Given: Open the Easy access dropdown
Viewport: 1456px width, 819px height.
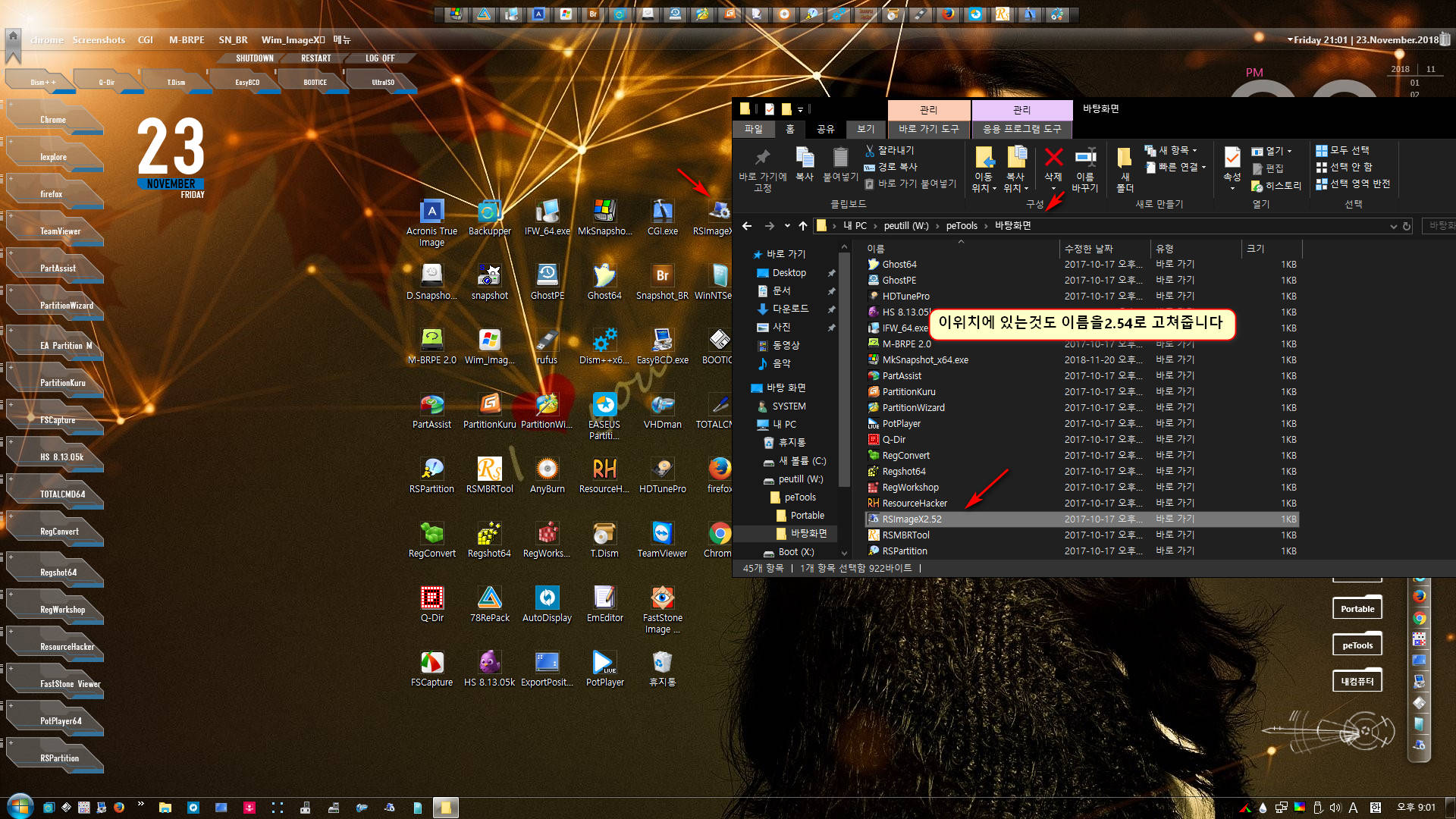Looking at the screenshot, I should point(1175,167).
